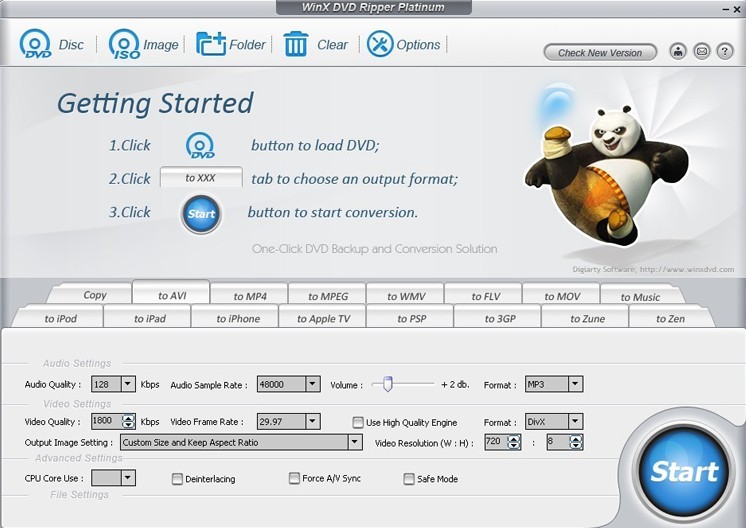Screen dimensions: 746x528
Task: Open the Options tools icon
Action: 380,44
